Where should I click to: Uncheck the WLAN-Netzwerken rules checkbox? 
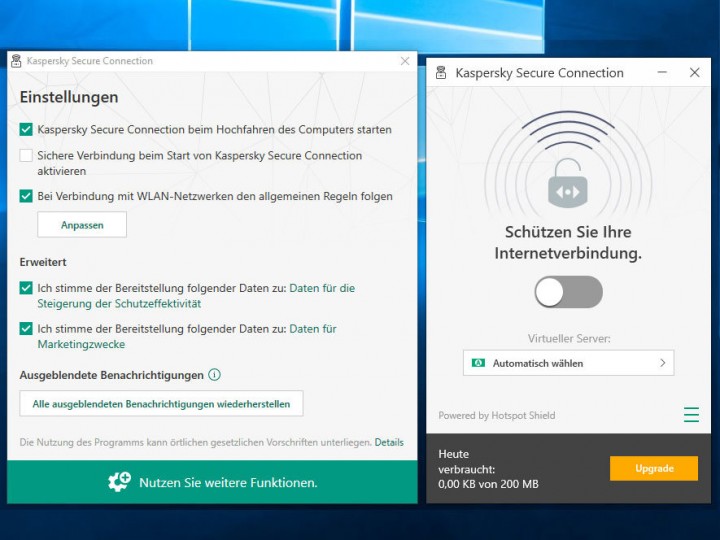[26, 196]
